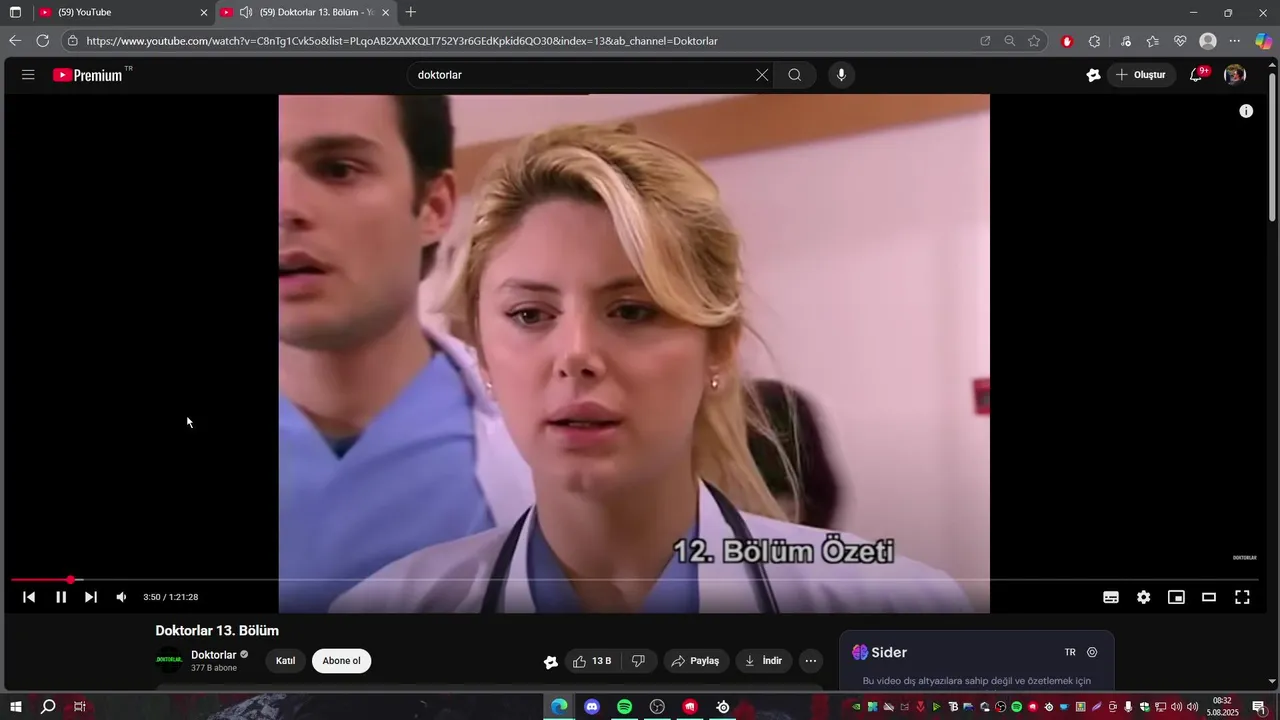Mute the tab via speaker icon
The image size is (1280, 720).
(246, 12)
